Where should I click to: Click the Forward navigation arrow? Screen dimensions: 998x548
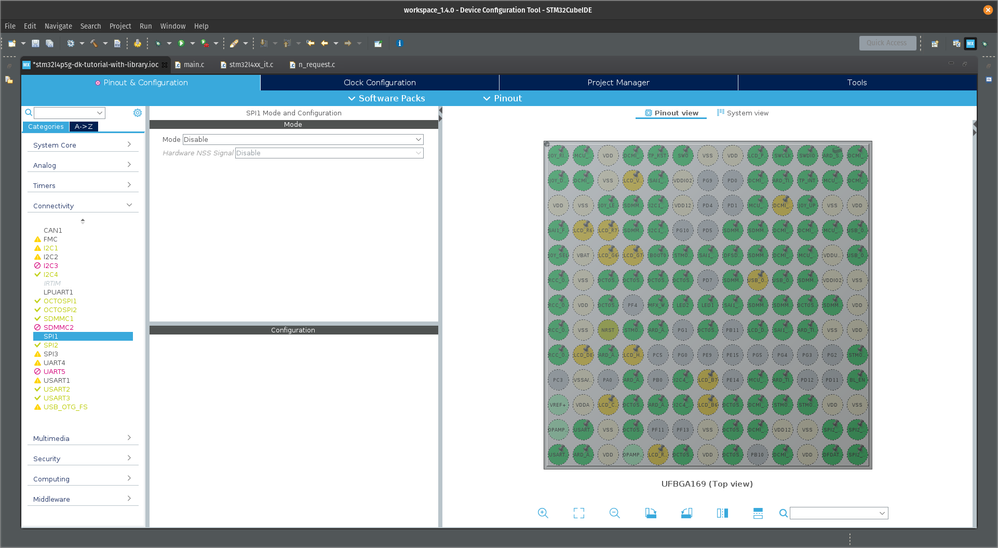(x=348, y=43)
